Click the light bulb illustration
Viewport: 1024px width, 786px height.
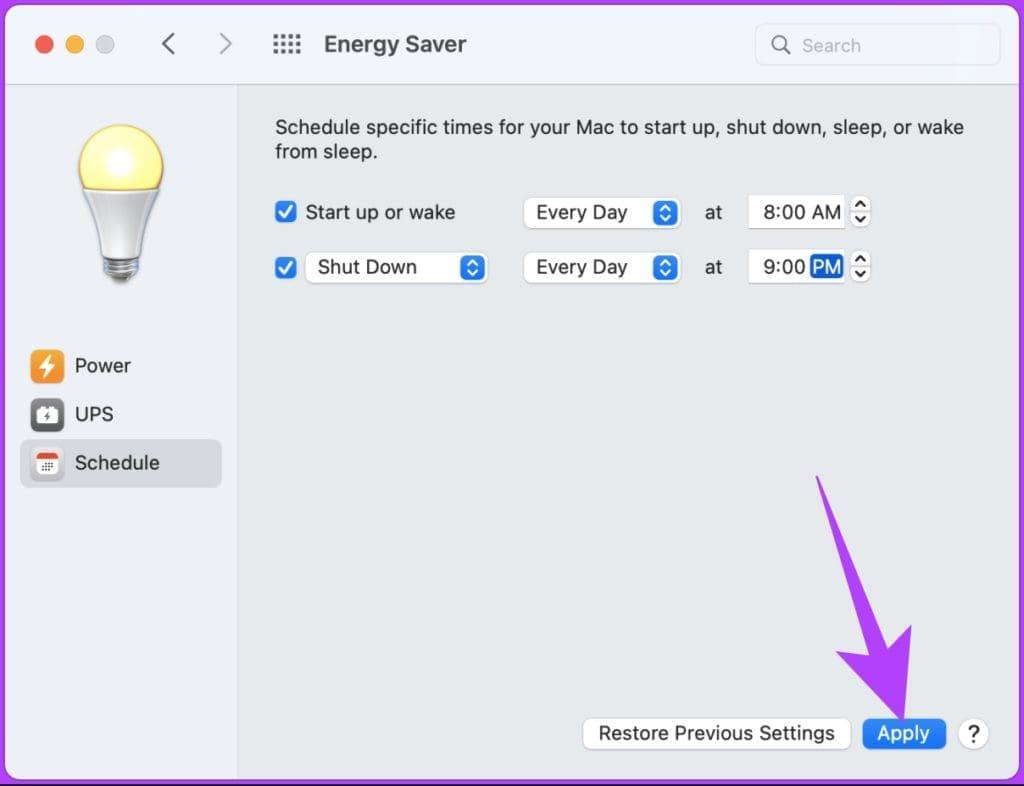(121, 200)
